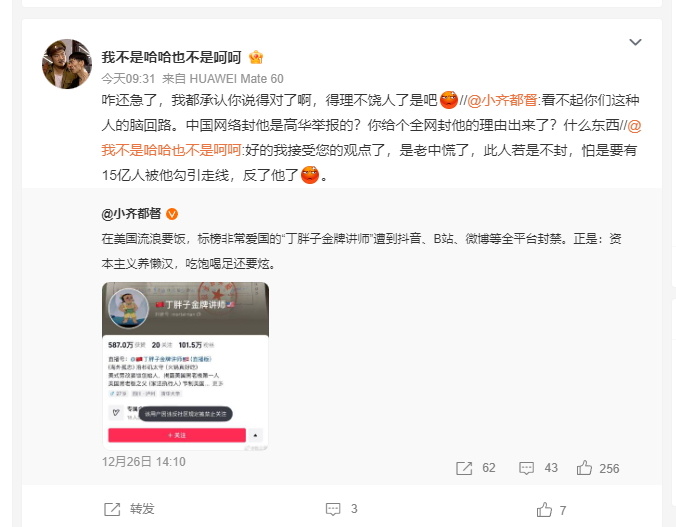Open username 我不是哈哈也不是呵呵 profile
The width and height of the screenshot is (676, 527).
coord(172,57)
